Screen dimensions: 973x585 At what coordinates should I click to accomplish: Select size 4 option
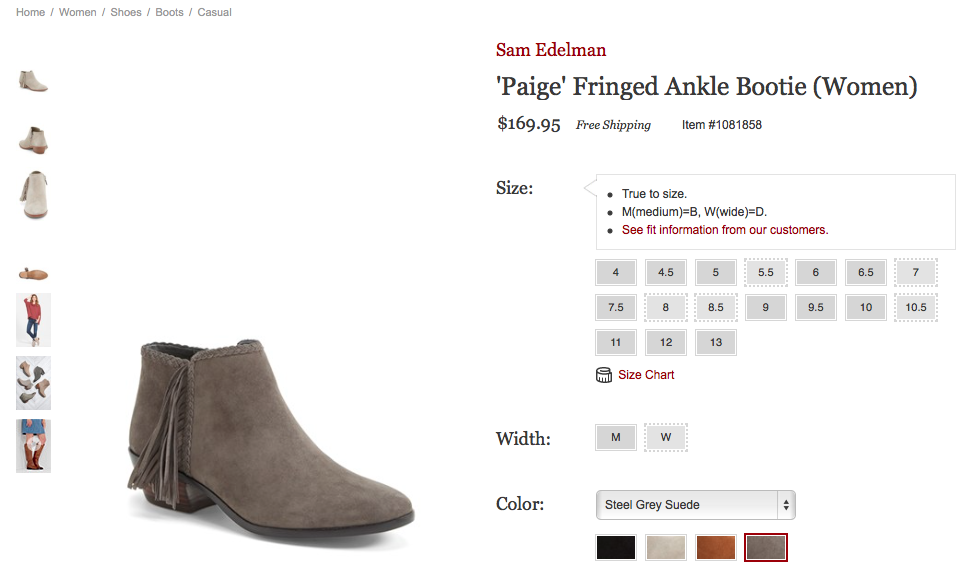(x=616, y=272)
